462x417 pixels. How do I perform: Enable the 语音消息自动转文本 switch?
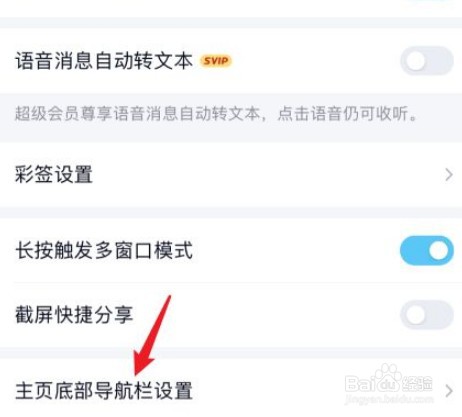427,61
